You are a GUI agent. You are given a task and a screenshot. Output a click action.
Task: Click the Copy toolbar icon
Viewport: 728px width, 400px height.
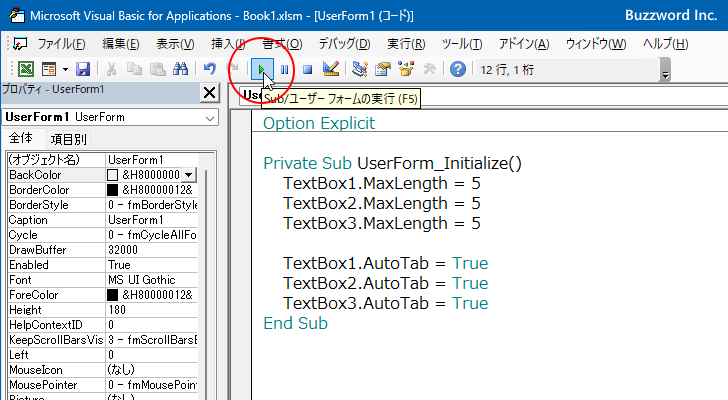point(135,69)
